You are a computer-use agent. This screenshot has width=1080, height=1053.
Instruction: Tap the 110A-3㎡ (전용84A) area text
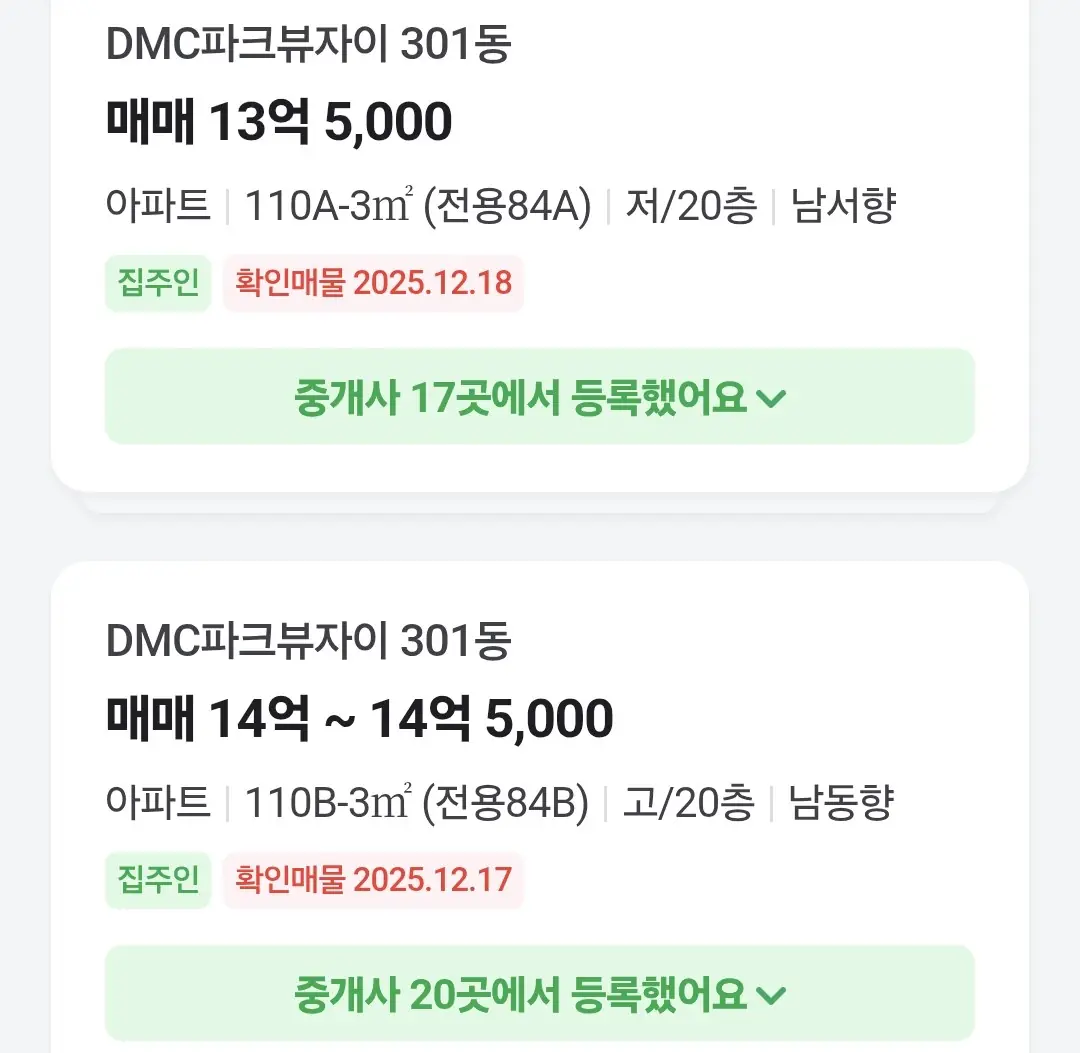(x=418, y=207)
